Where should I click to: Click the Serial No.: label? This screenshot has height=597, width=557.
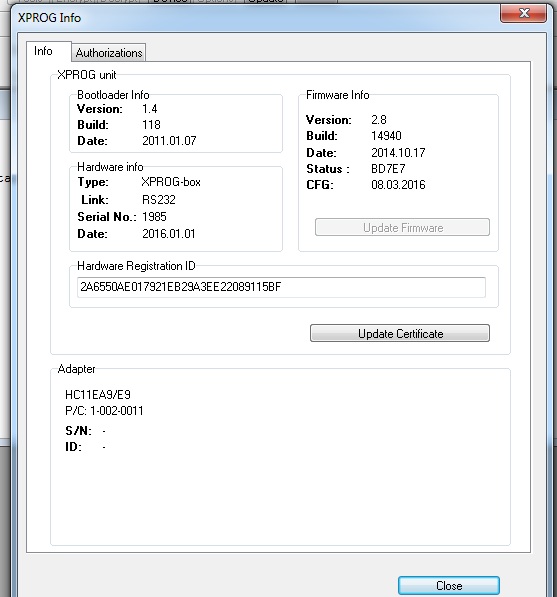coord(107,217)
